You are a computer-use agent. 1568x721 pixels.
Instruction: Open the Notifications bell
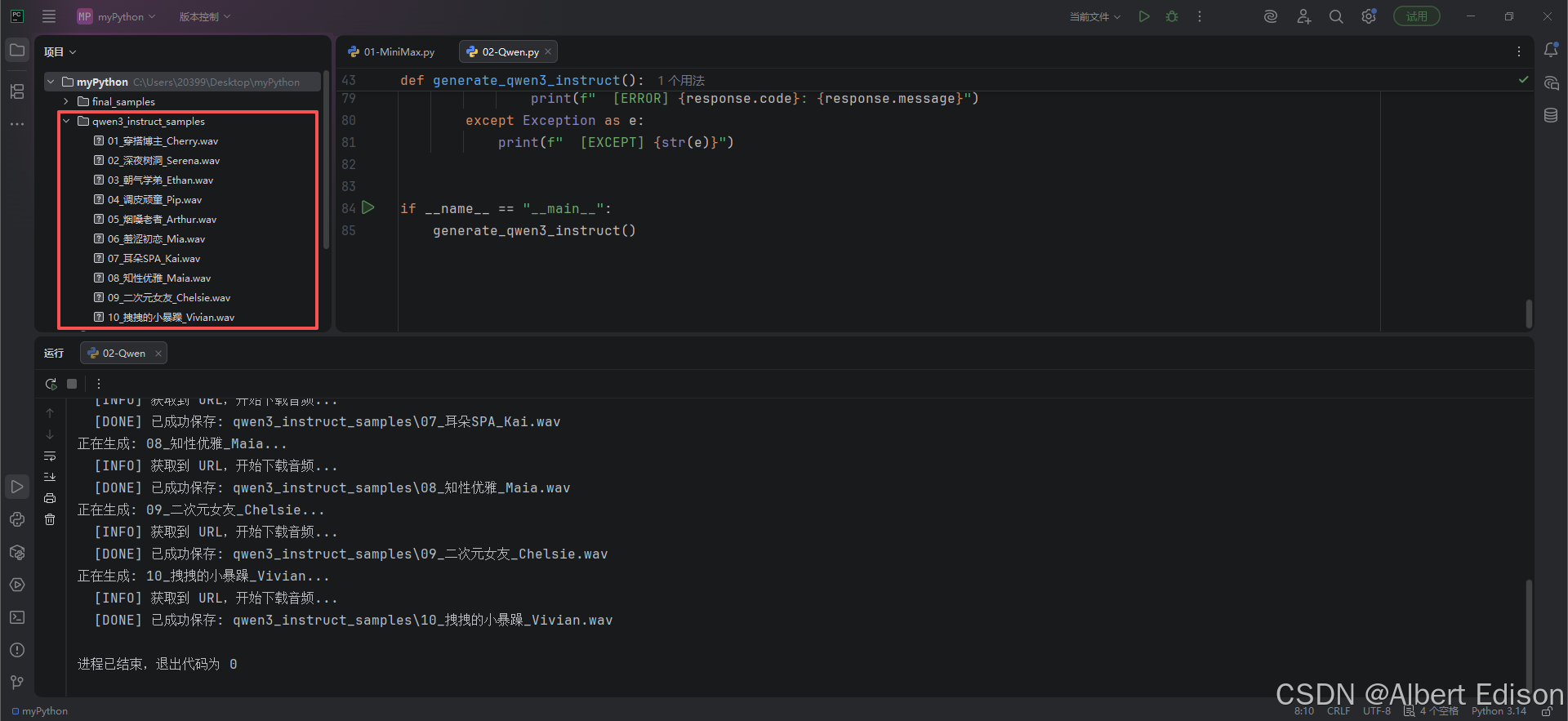tap(1551, 50)
